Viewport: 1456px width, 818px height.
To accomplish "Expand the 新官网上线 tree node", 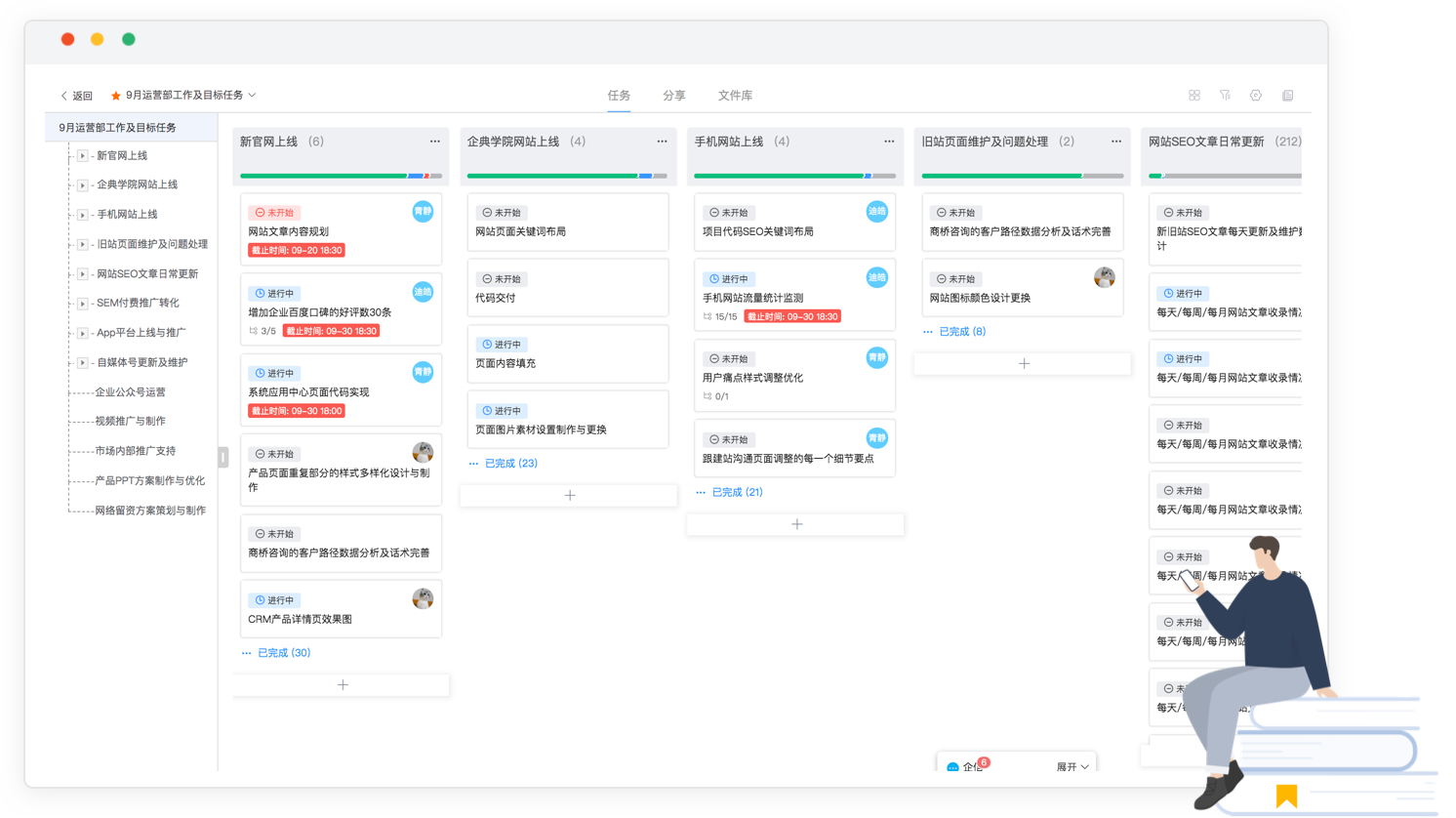I will 83,156.
